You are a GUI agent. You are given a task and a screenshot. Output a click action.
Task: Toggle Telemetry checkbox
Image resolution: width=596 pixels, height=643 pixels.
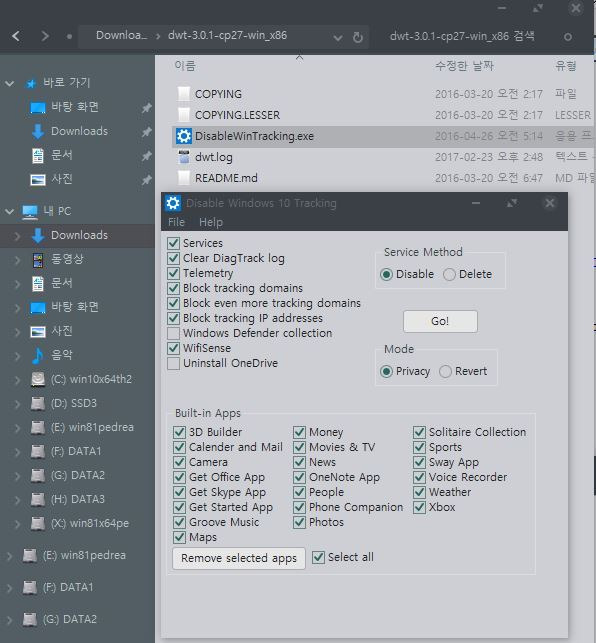point(174,273)
